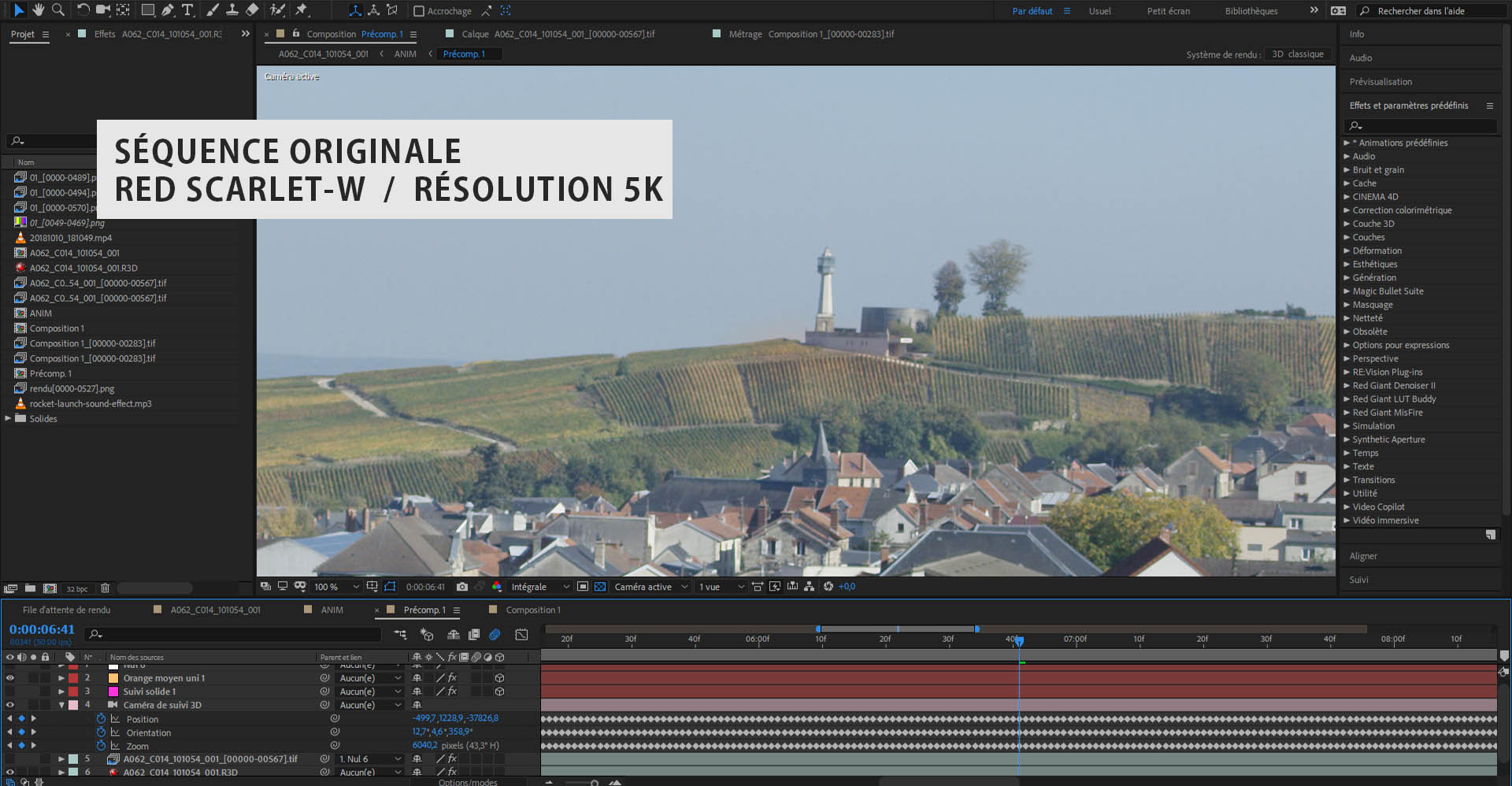This screenshot has width=1512, height=786.
Task: Expand Correction colorimétrique effects category
Action: [x=1347, y=210]
